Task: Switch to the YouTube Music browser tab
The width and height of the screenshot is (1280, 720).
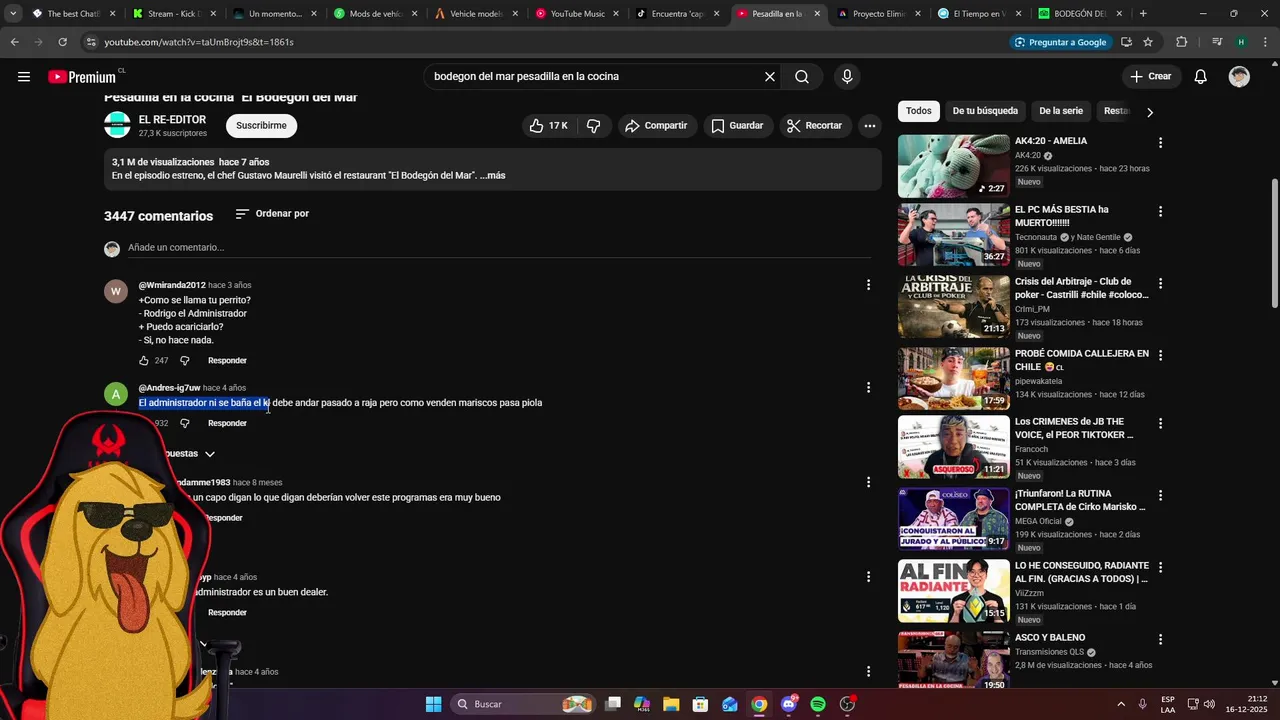Action: click(x=577, y=14)
